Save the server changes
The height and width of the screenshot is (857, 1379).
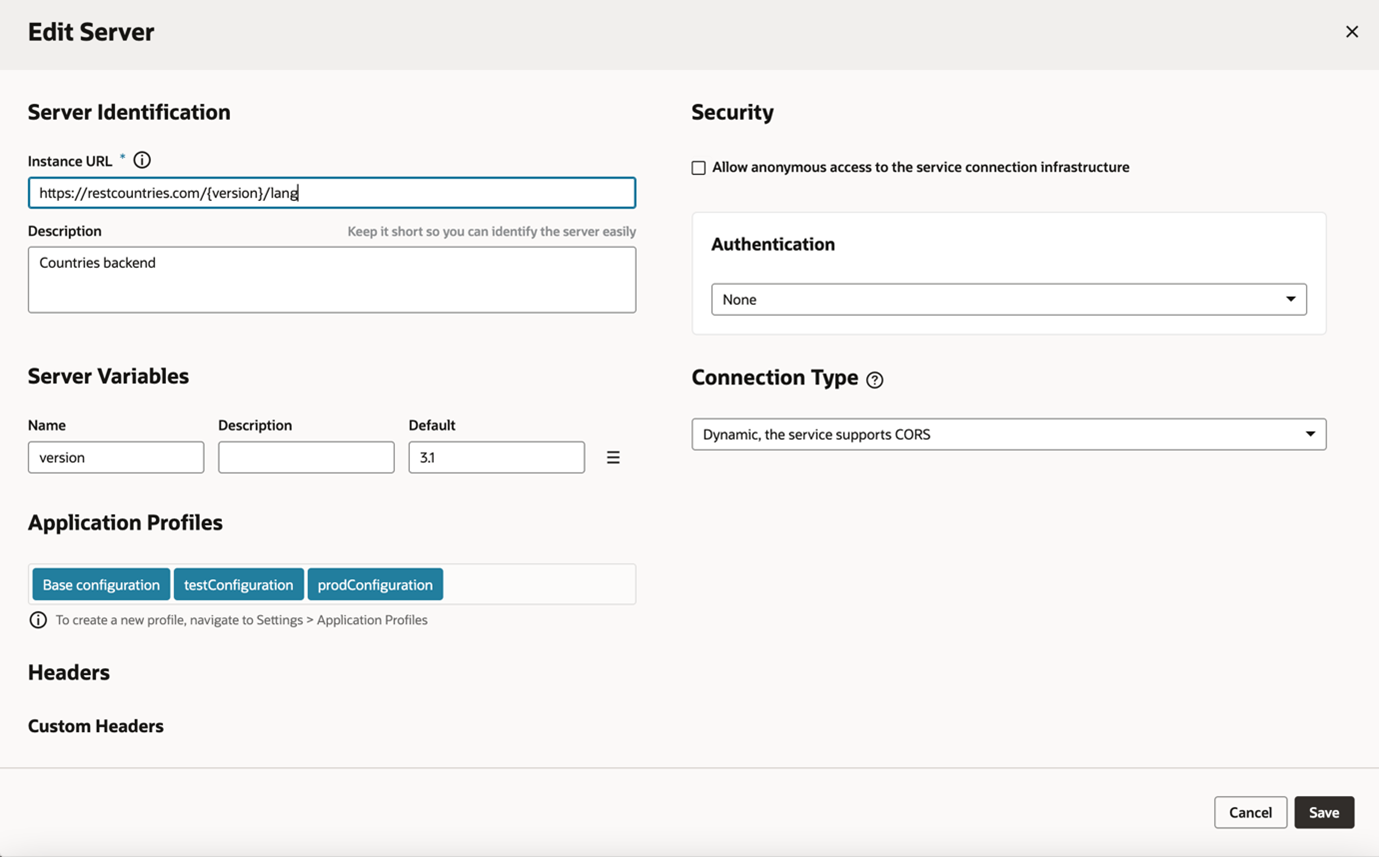click(x=1324, y=812)
